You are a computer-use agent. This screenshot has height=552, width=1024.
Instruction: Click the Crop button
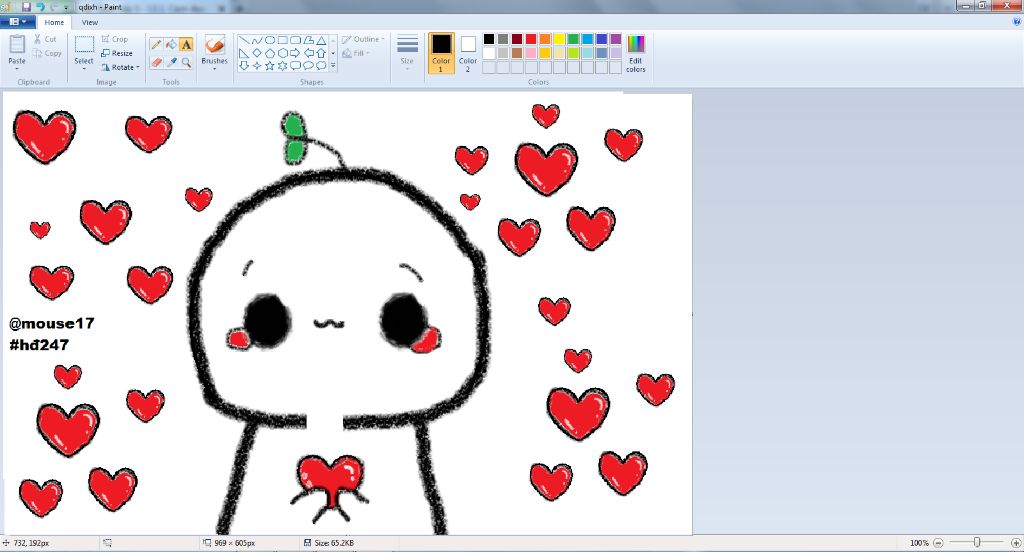pos(114,39)
